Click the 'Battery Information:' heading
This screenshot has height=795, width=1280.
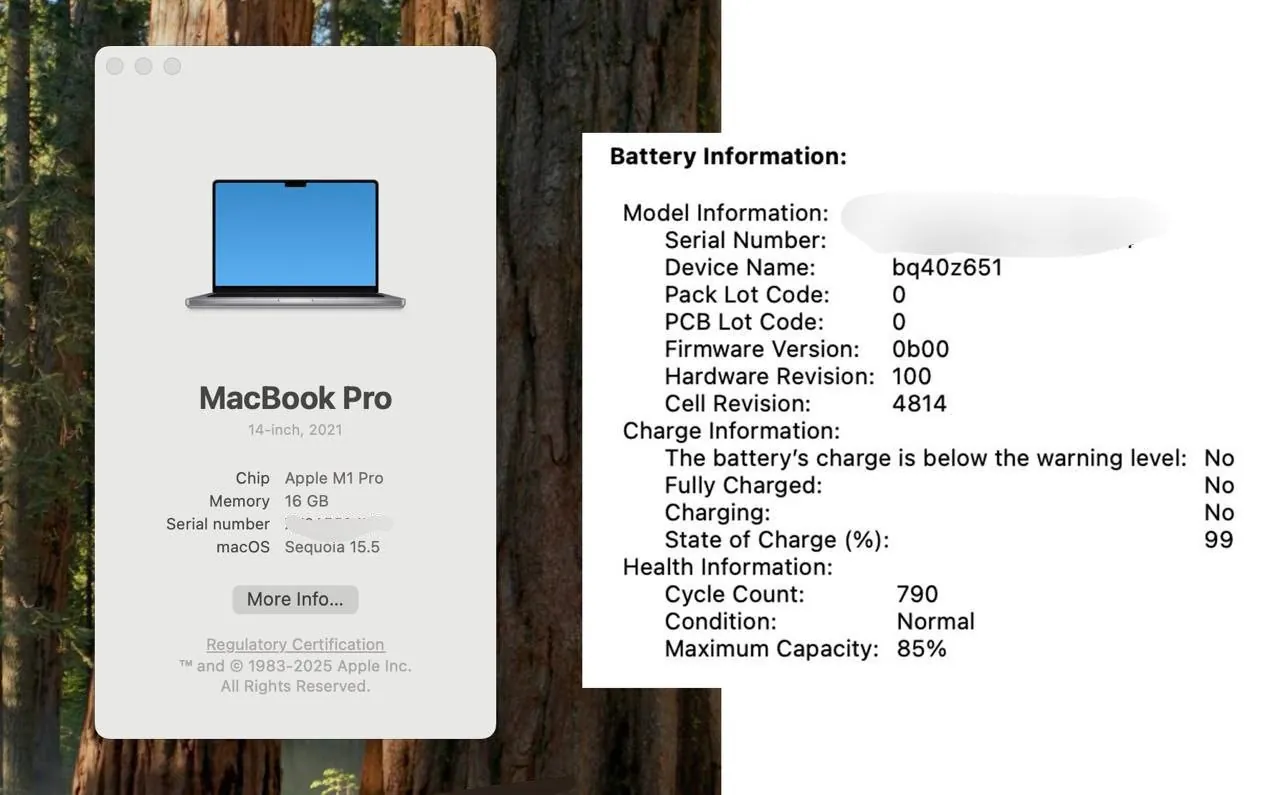click(x=728, y=156)
